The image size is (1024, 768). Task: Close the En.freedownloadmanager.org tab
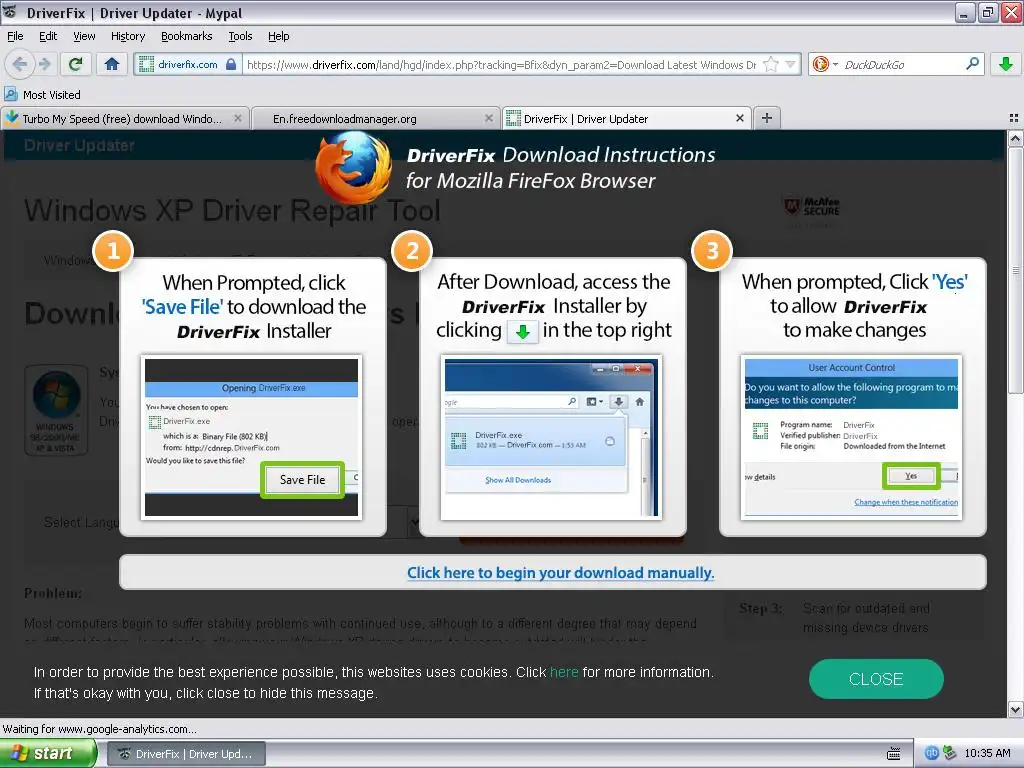[x=488, y=118]
